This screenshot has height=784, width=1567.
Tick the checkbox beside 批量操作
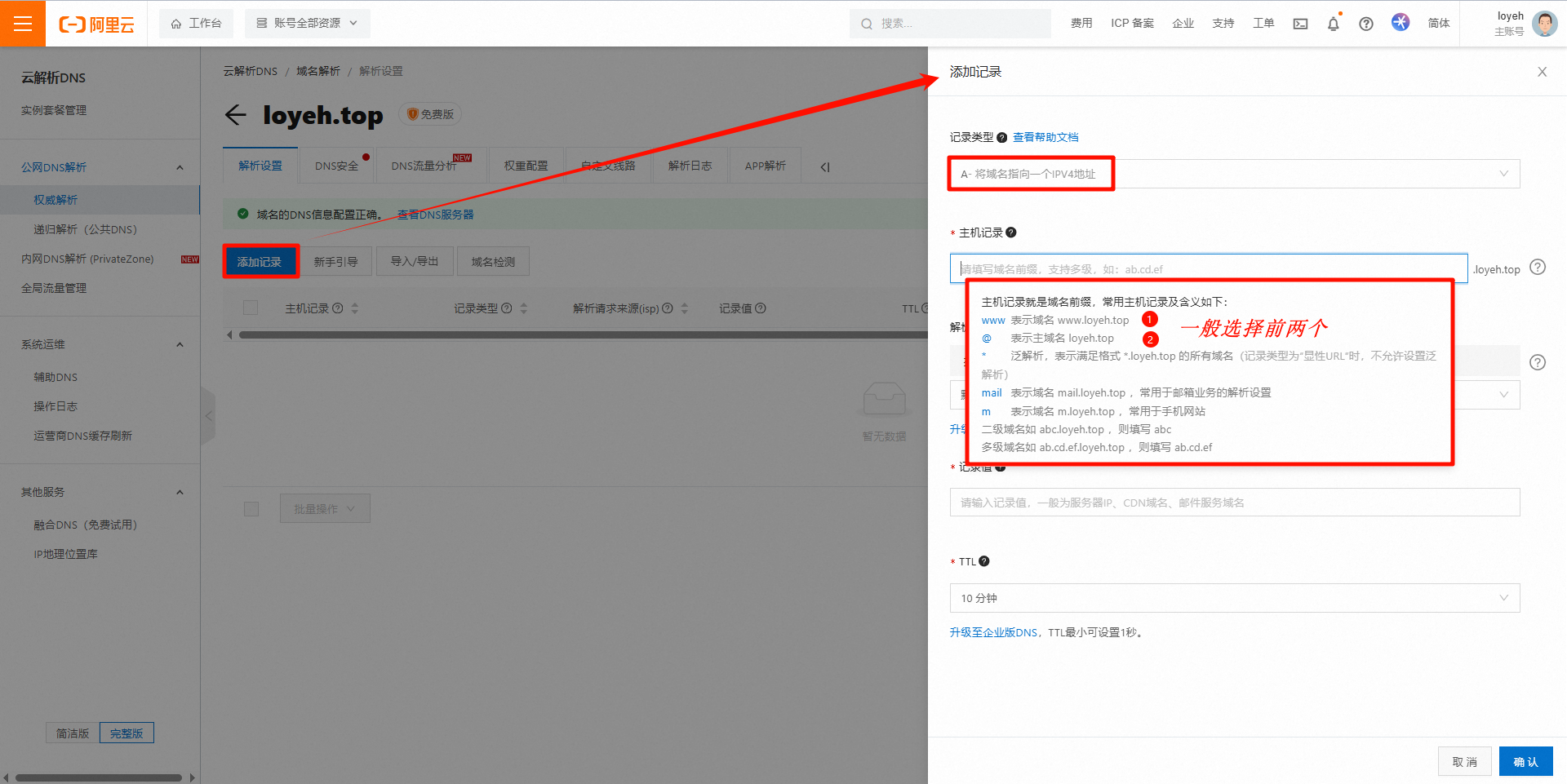251,508
